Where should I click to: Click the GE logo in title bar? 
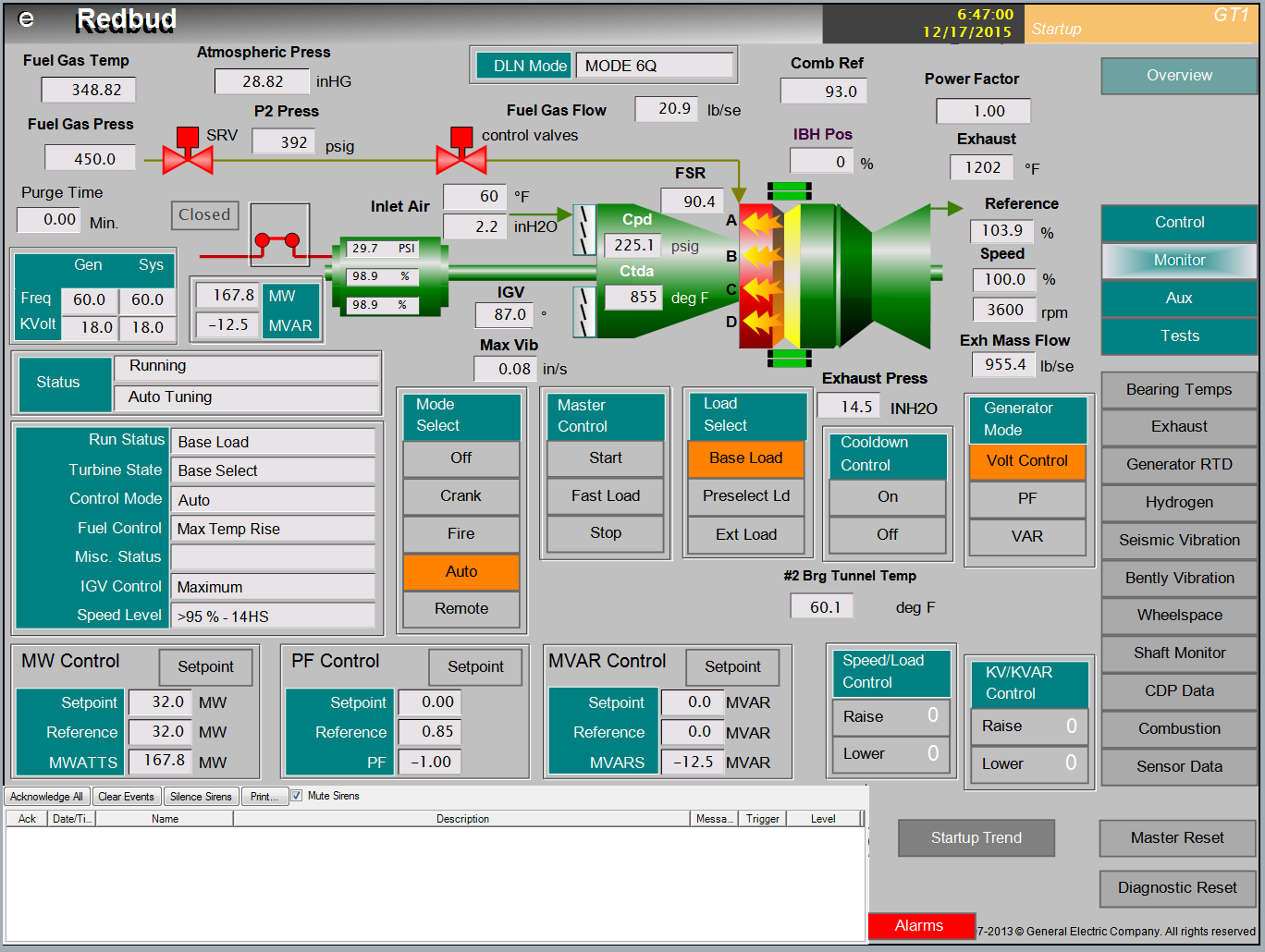(27, 19)
